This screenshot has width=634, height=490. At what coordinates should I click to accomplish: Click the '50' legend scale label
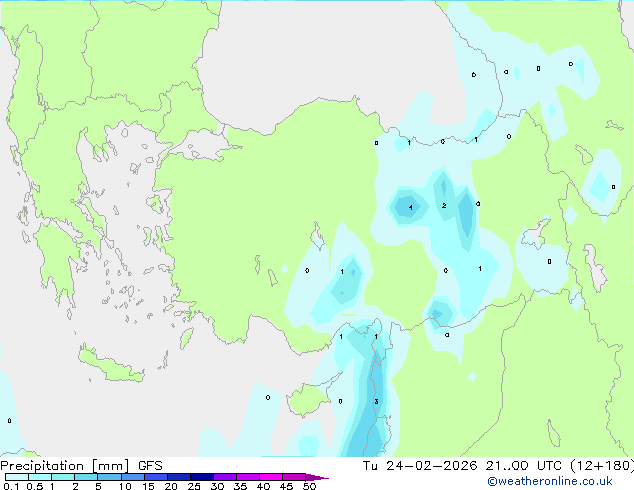[x=309, y=486]
